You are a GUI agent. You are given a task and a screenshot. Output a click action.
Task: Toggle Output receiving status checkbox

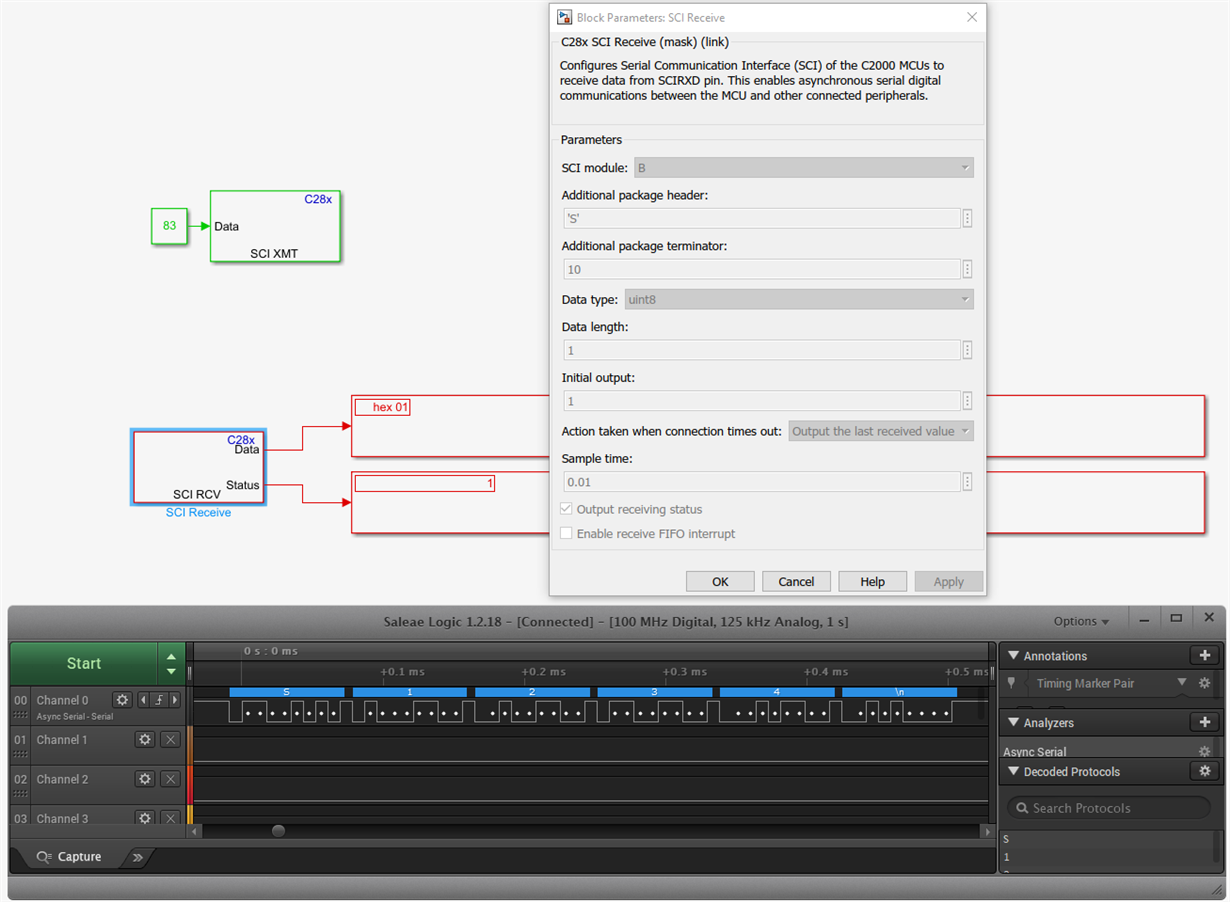566,509
